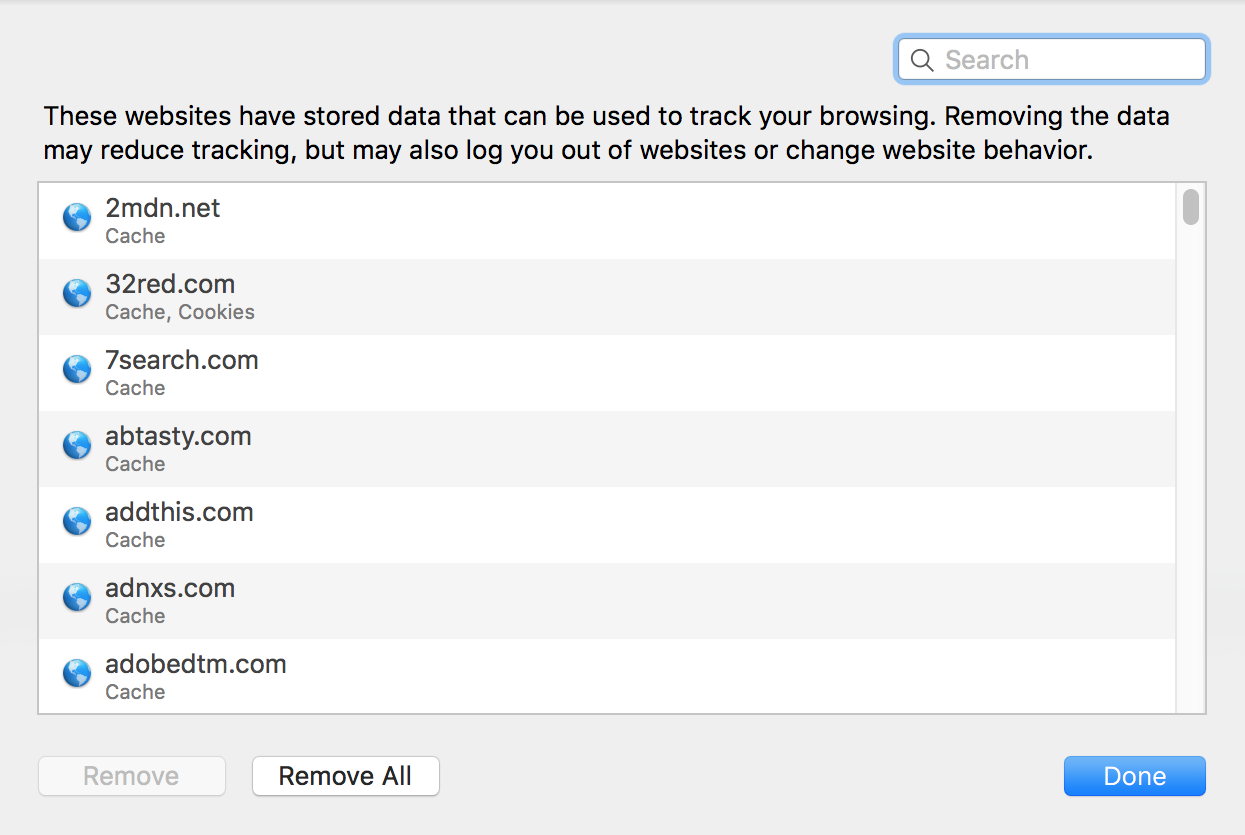Image resolution: width=1245 pixels, height=835 pixels.
Task: Click the website list scrollbar thumb
Action: [1190, 207]
